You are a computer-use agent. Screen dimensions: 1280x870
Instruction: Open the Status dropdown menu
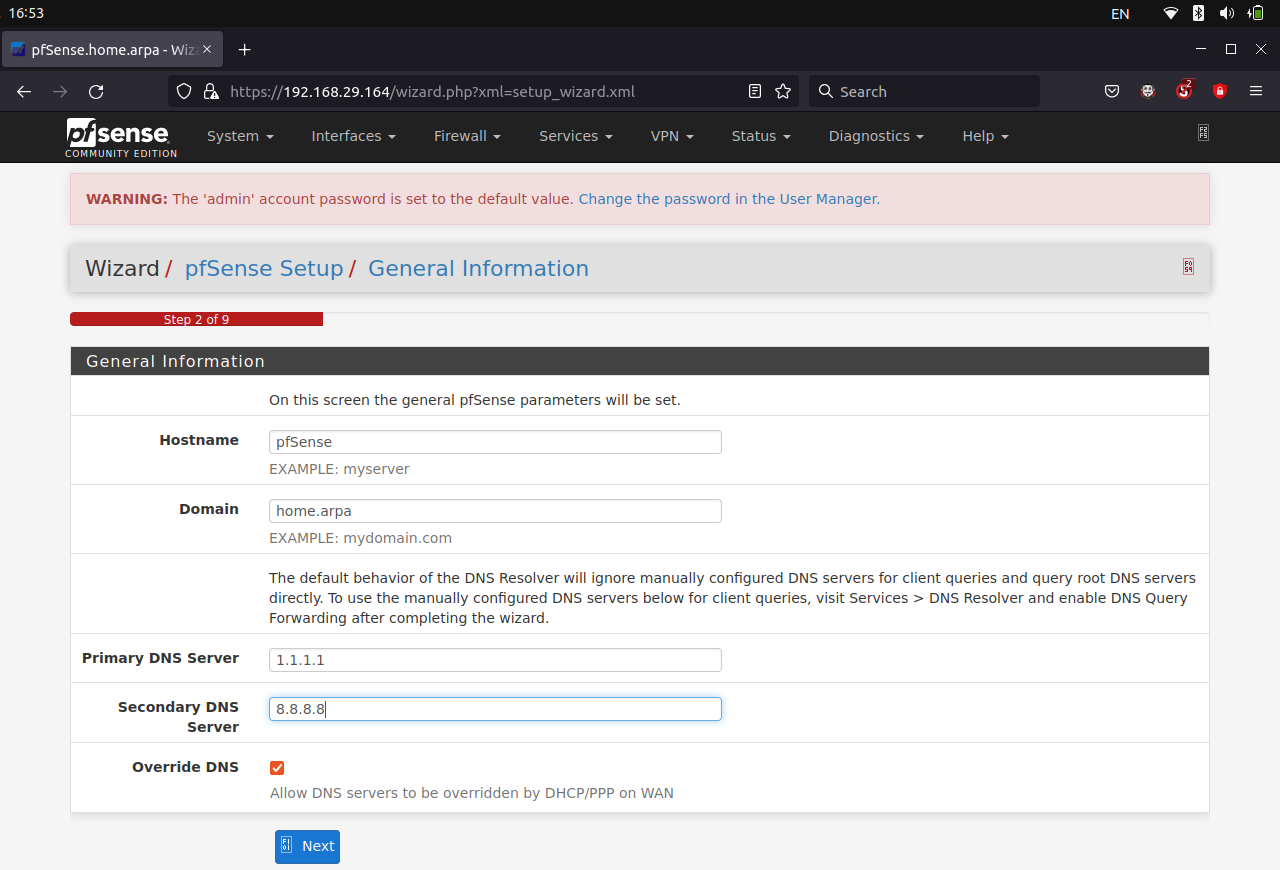(761, 136)
